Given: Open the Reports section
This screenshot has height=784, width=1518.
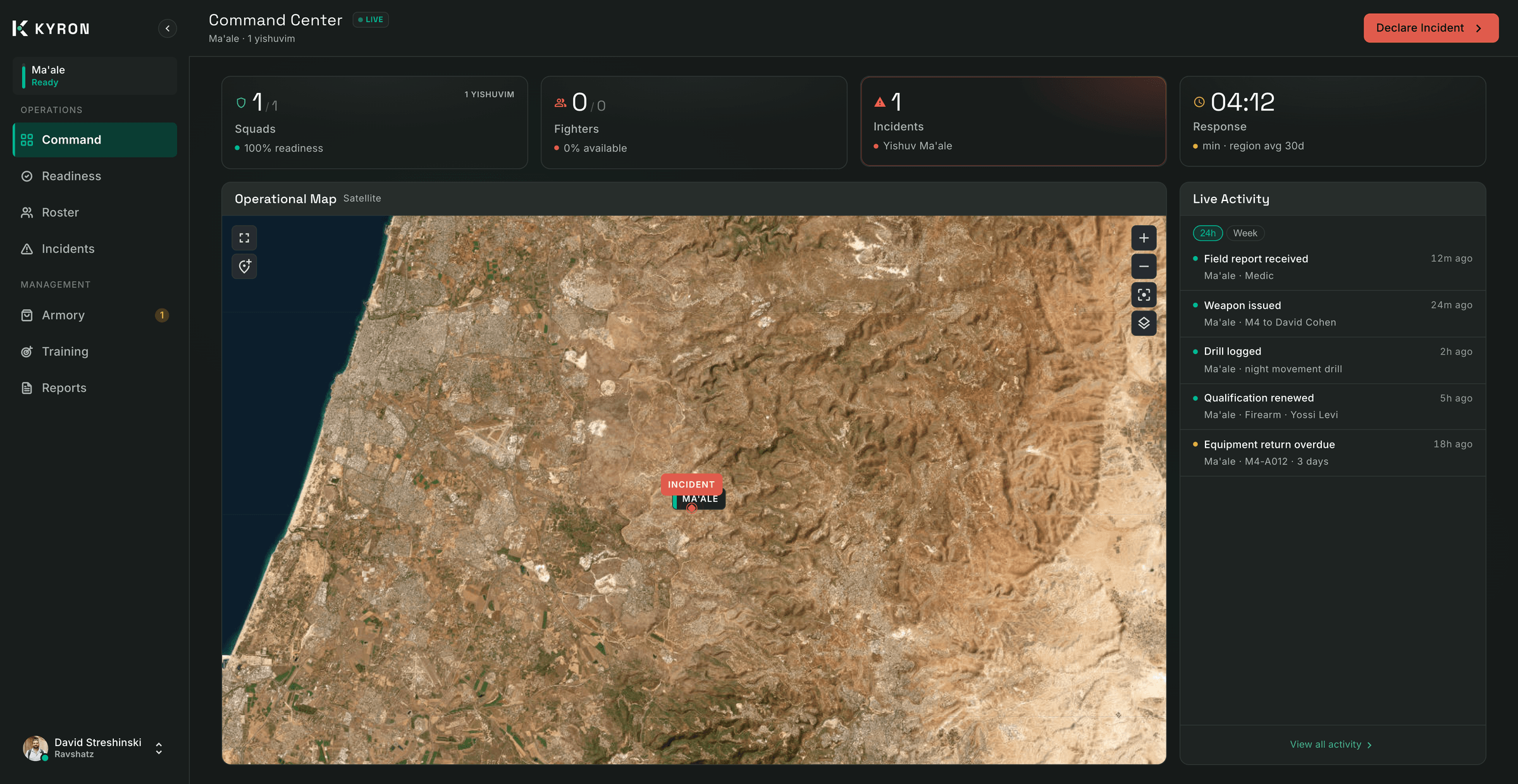Looking at the screenshot, I should point(95,388).
